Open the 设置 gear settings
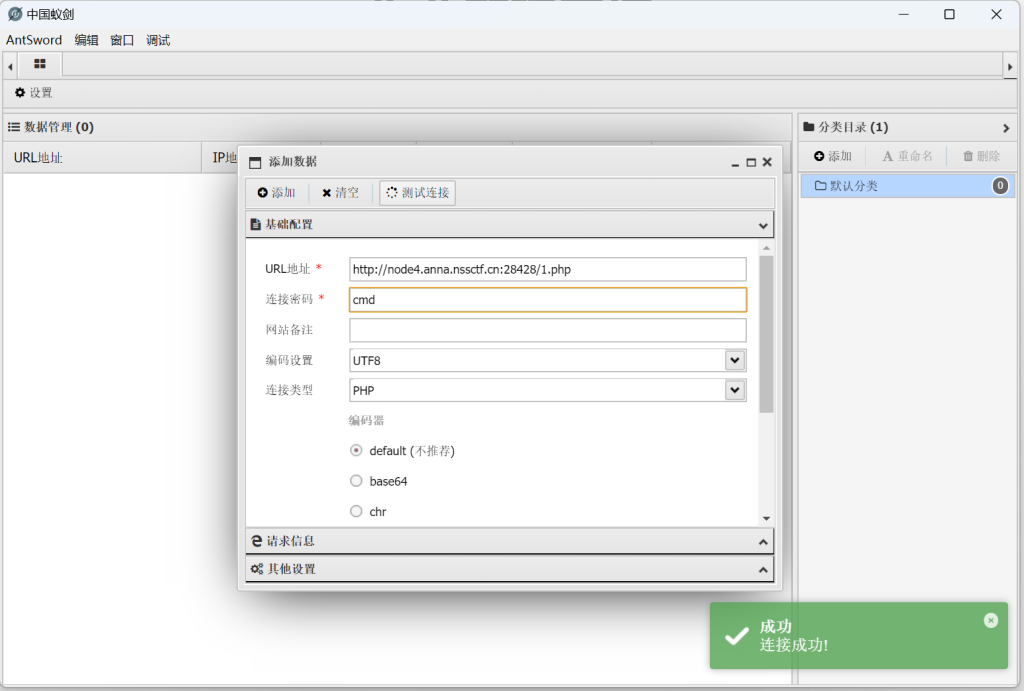Screen dimensions: 1024x691 pos(33,93)
